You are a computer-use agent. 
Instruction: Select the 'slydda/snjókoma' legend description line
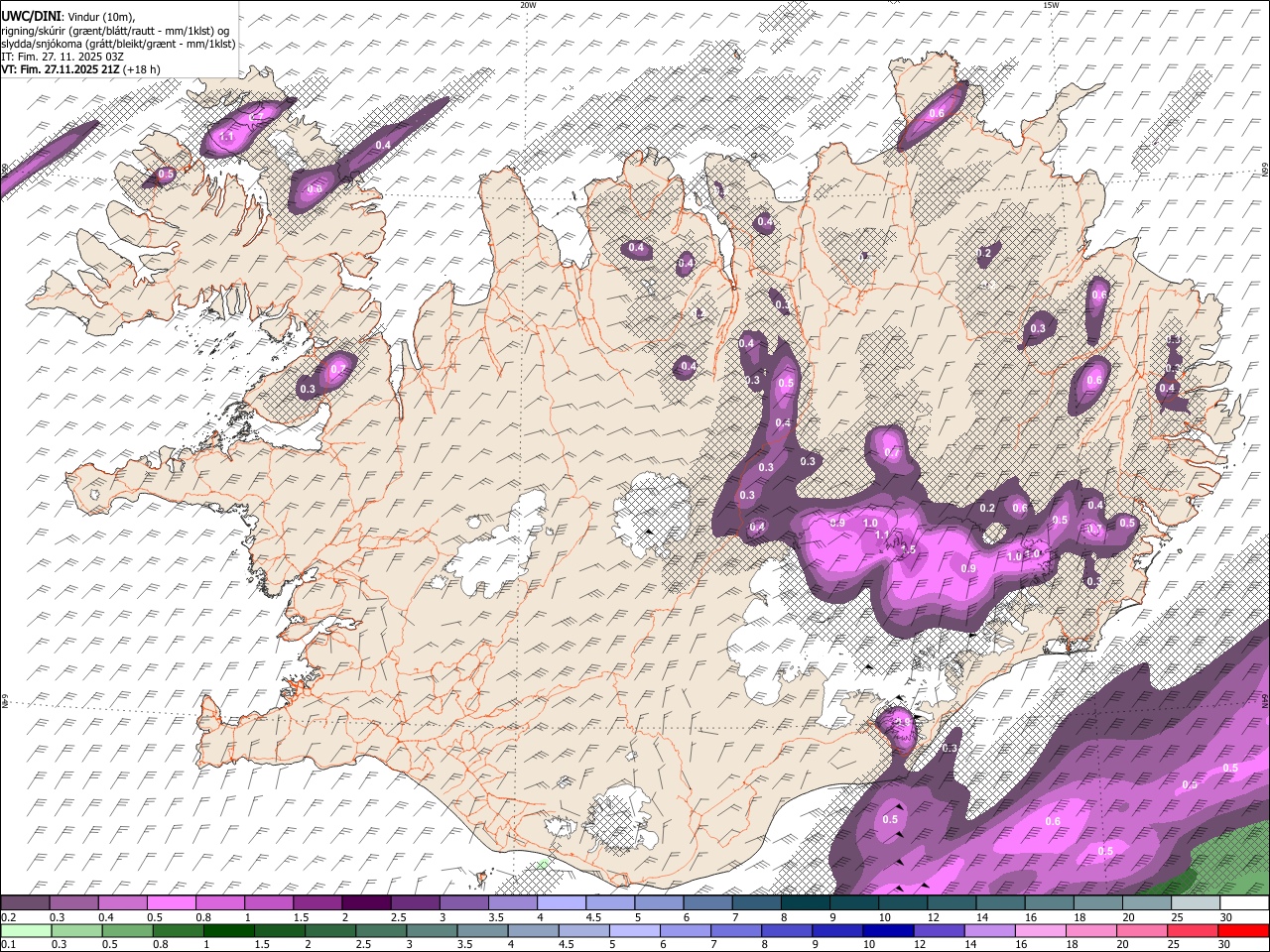[118, 43]
